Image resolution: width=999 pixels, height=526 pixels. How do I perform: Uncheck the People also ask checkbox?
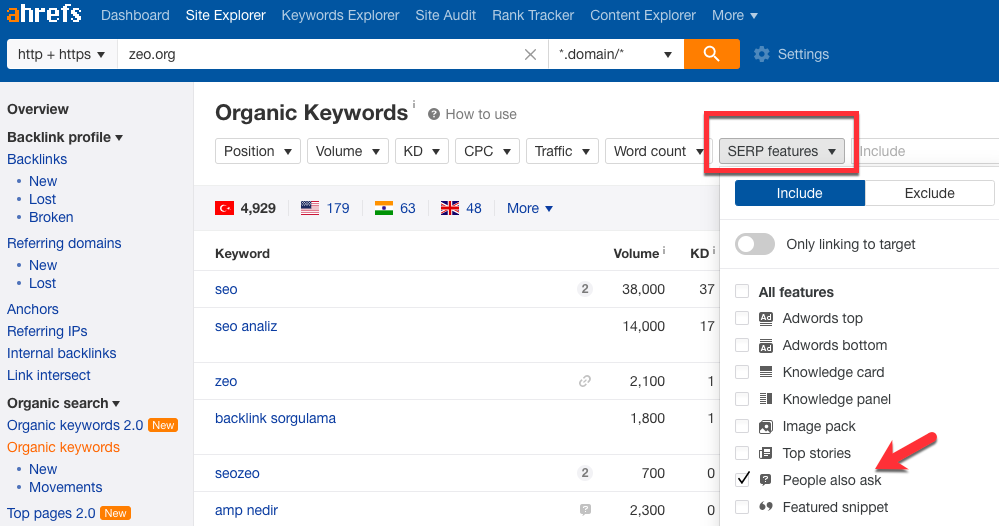pyautogui.click(x=742, y=479)
